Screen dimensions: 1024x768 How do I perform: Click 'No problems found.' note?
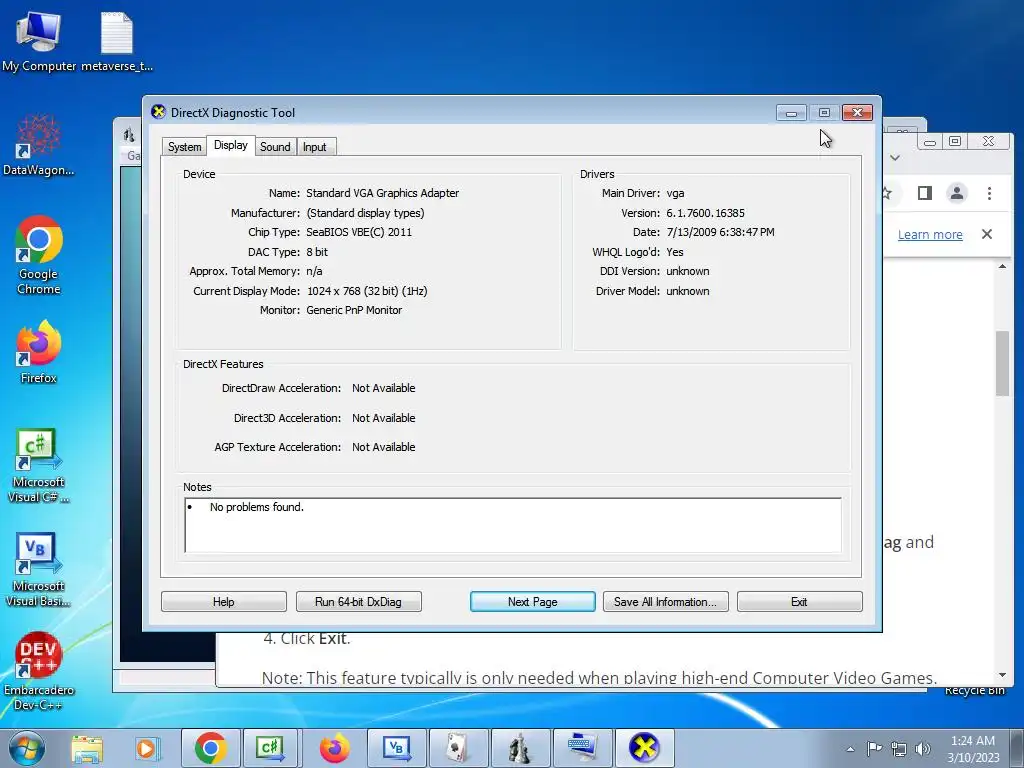[x=257, y=507]
